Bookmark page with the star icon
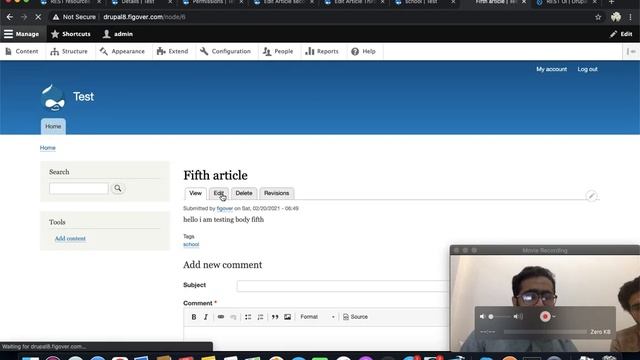 pyautogui.click(x=598, y=17)
